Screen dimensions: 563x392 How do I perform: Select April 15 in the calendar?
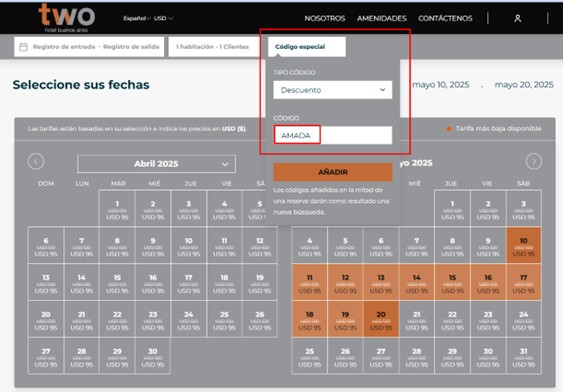click(x=117, y=283)
